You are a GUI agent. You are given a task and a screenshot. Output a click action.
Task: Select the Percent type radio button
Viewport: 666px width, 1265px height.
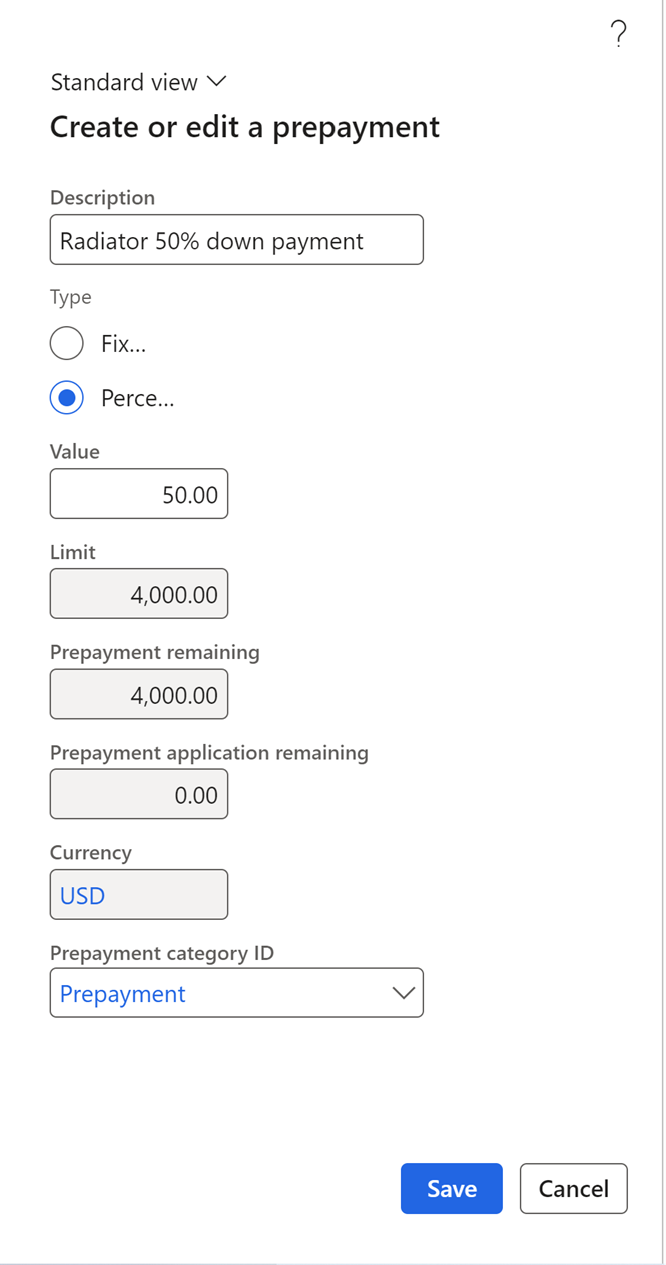click(67, 398)
